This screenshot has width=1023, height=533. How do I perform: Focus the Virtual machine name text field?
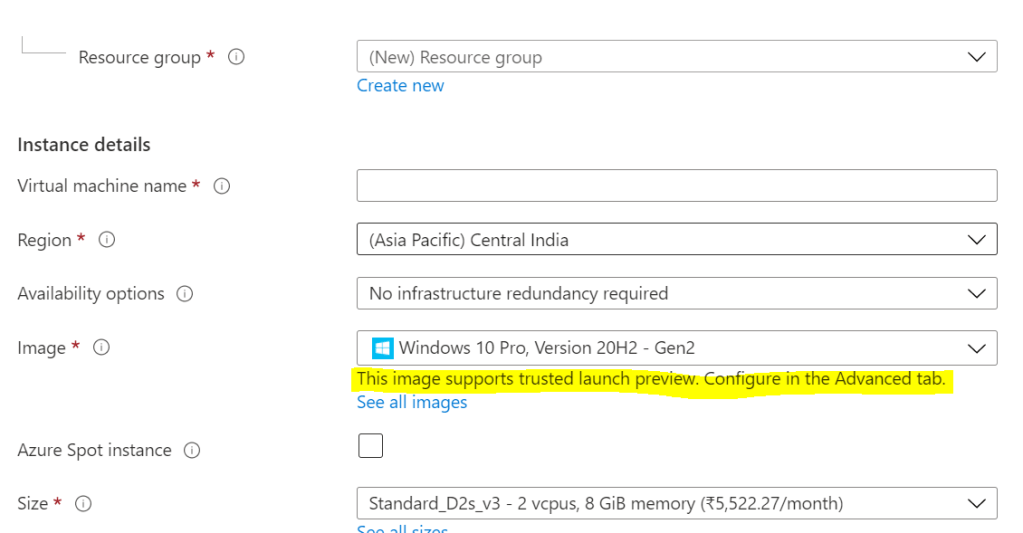[x=676, y=186]
